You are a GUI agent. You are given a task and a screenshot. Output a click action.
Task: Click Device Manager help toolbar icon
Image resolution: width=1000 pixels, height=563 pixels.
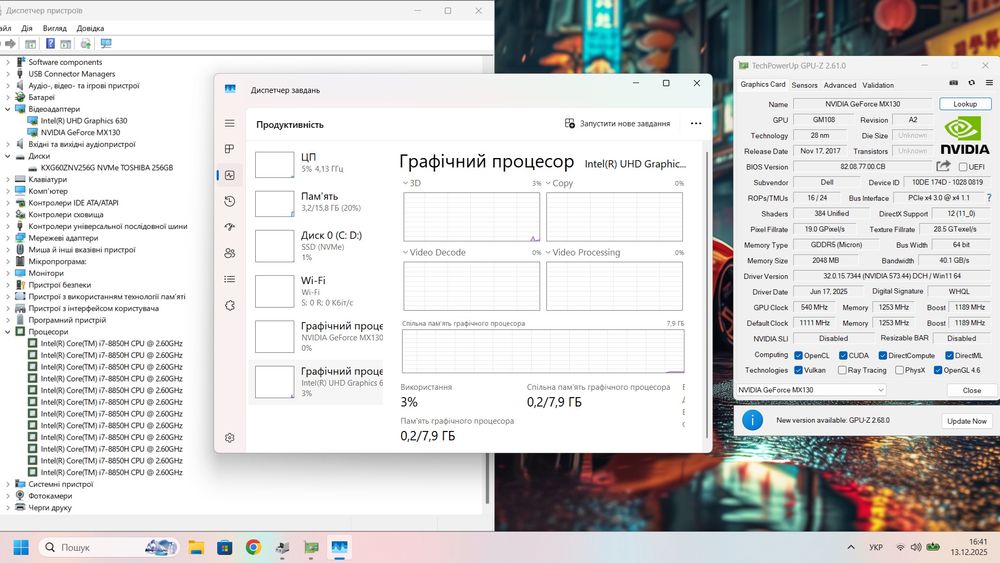(50, 43)
